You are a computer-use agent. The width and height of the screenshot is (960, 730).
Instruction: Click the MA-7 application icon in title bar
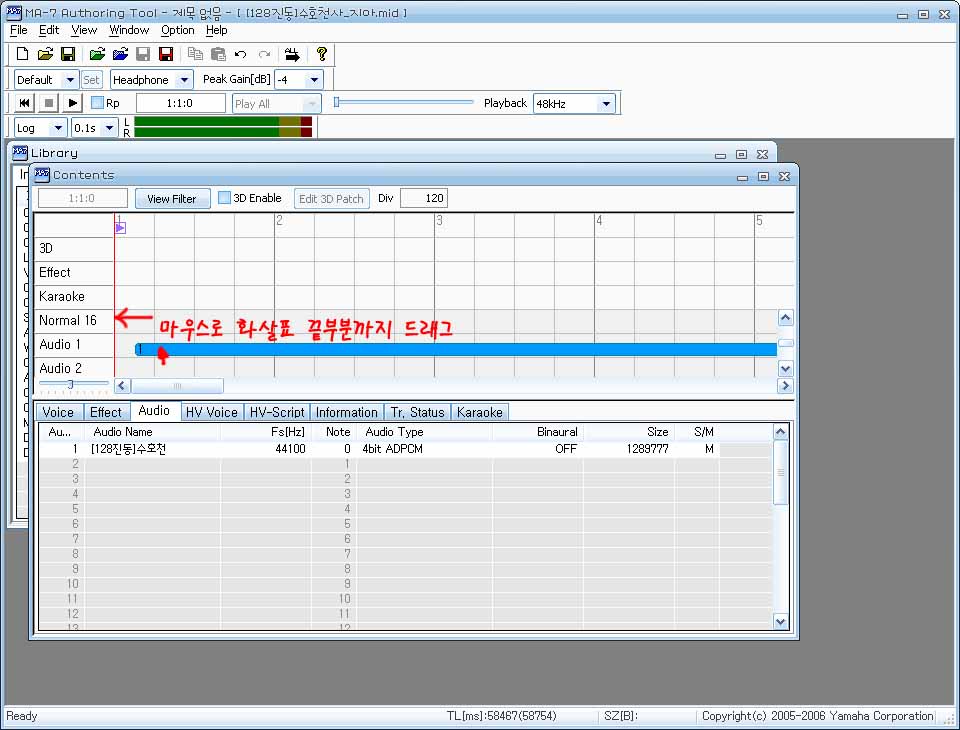13,12
